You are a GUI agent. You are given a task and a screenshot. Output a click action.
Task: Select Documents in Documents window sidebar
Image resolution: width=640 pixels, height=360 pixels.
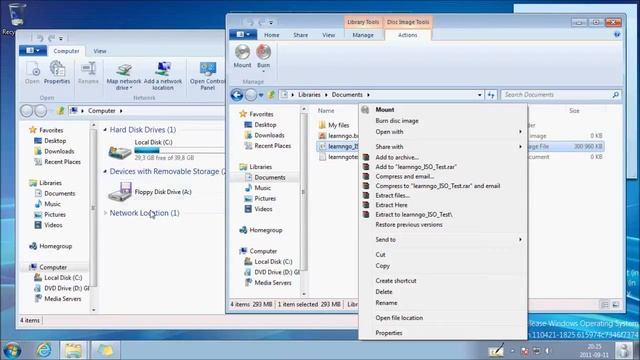(270, 178)
